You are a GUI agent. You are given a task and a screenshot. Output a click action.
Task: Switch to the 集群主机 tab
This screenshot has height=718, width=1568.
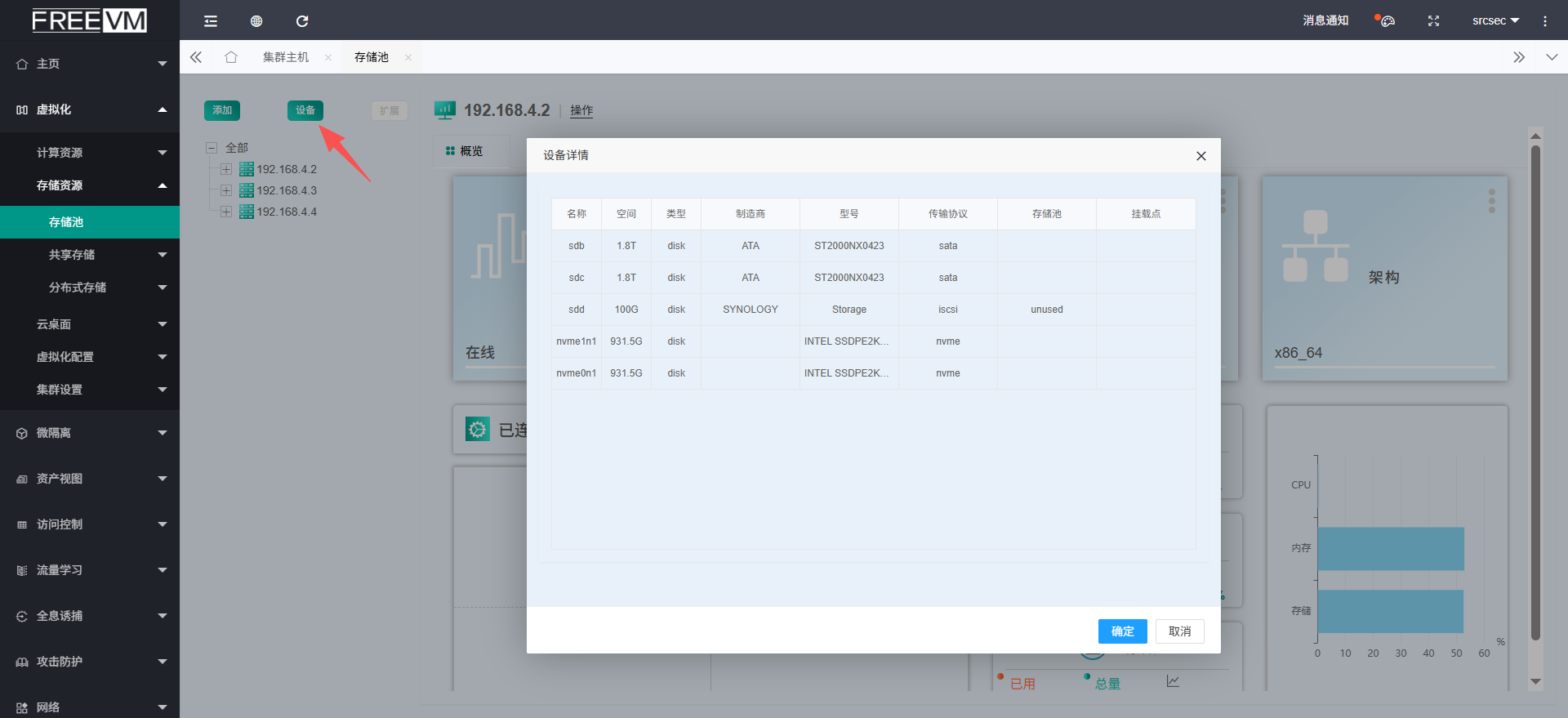[286, 57]
